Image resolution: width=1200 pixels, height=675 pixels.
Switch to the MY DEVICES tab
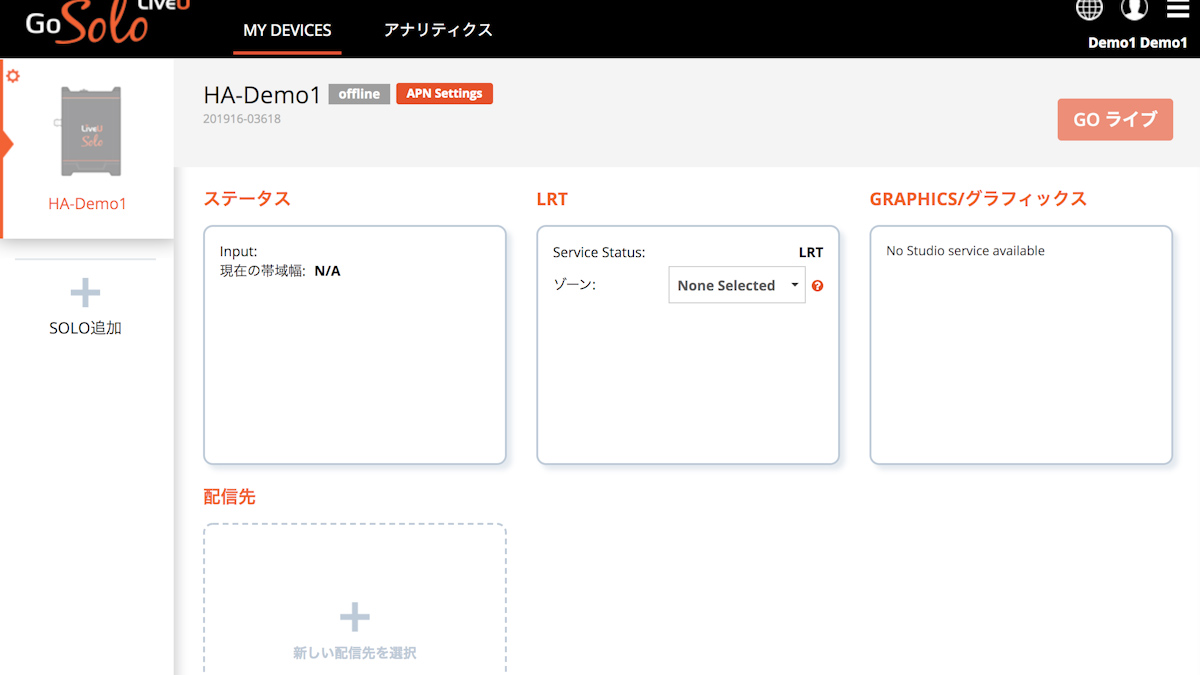[x=287, y=30]
